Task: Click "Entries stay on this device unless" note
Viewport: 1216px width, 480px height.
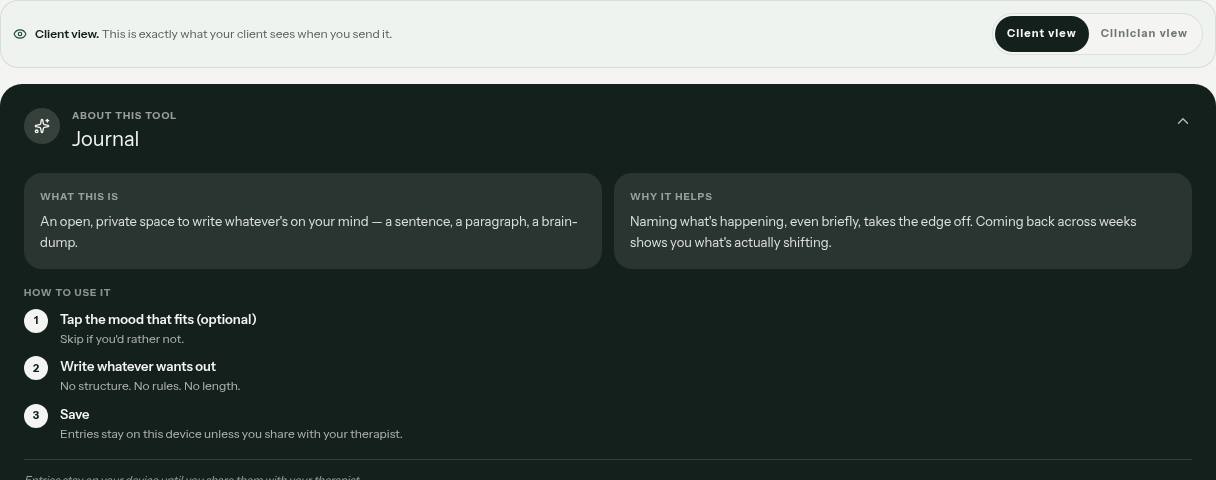Action: click(231, 434)
